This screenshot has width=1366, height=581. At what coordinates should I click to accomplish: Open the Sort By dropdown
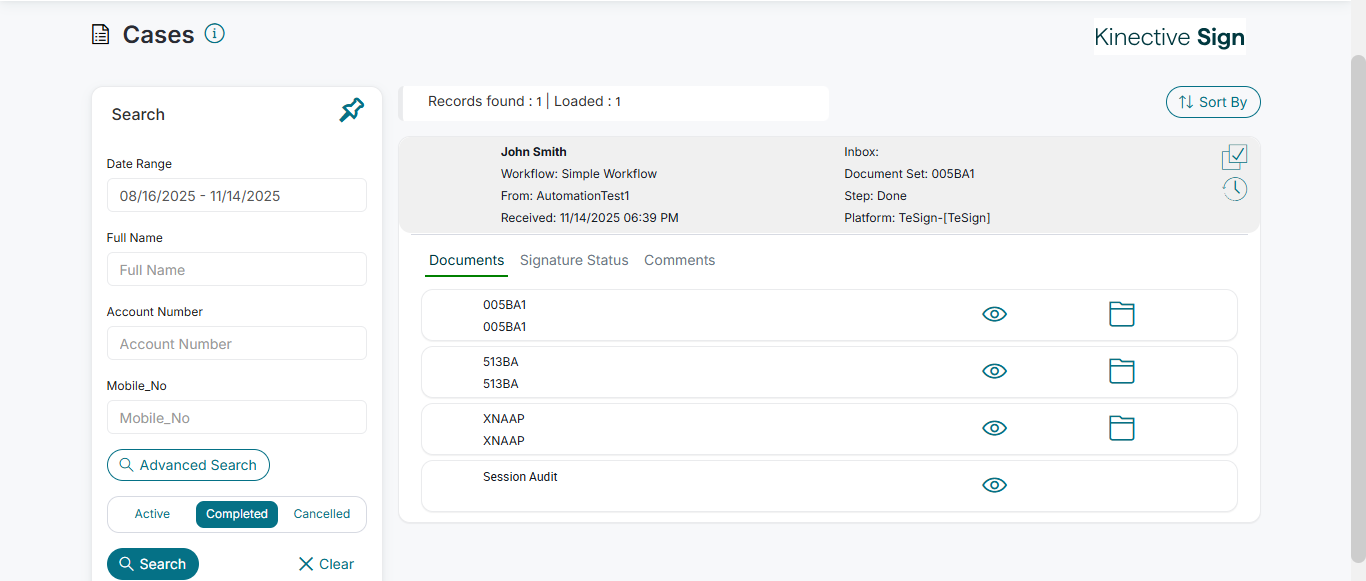[1213, 102]
